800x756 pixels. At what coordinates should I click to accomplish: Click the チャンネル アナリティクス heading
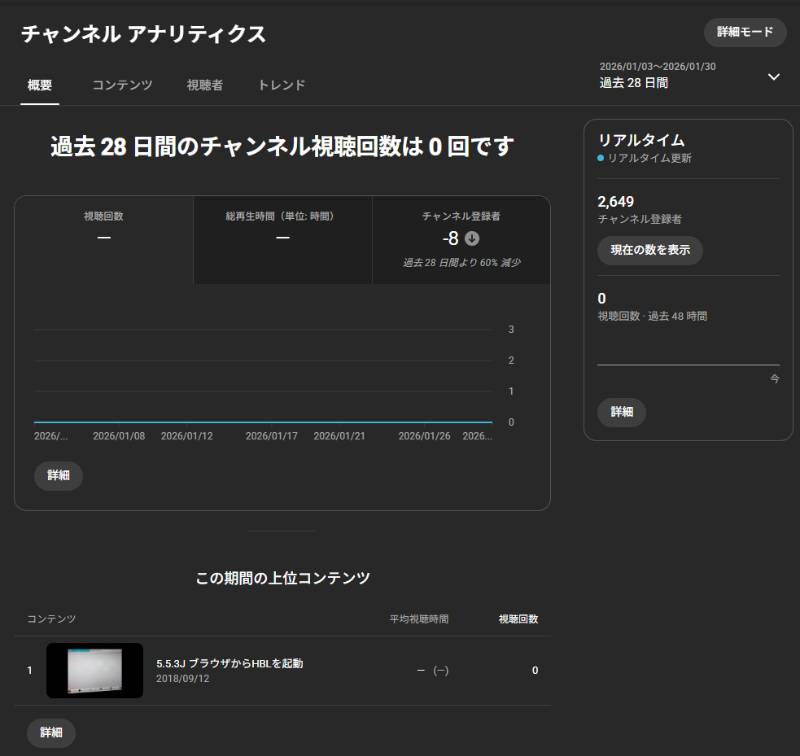143,34
